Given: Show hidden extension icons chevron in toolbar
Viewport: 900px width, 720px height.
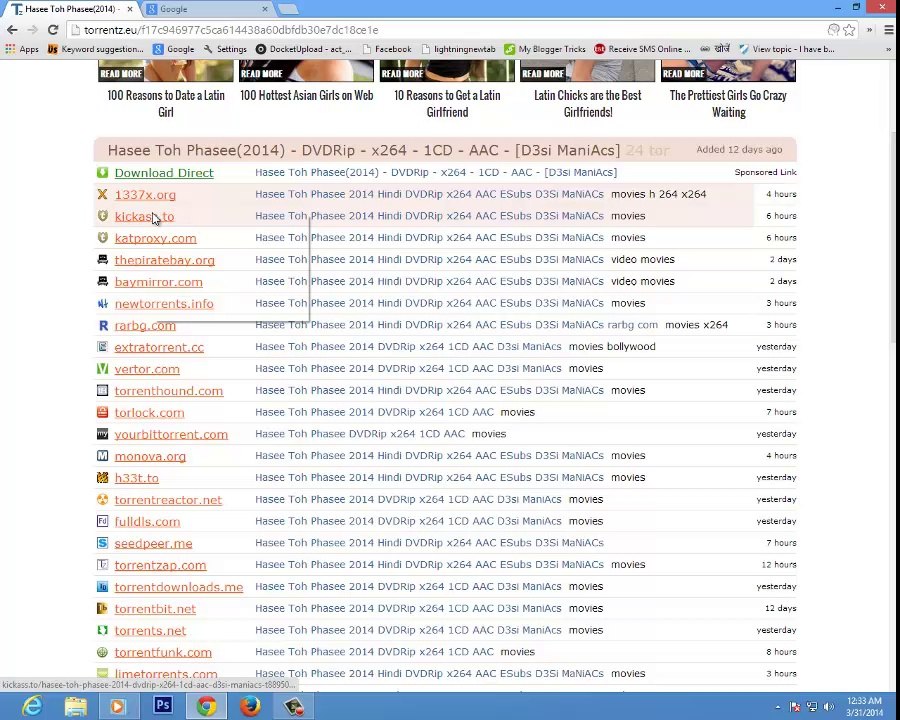Looking at the screenshot, I should coord(869,30).
